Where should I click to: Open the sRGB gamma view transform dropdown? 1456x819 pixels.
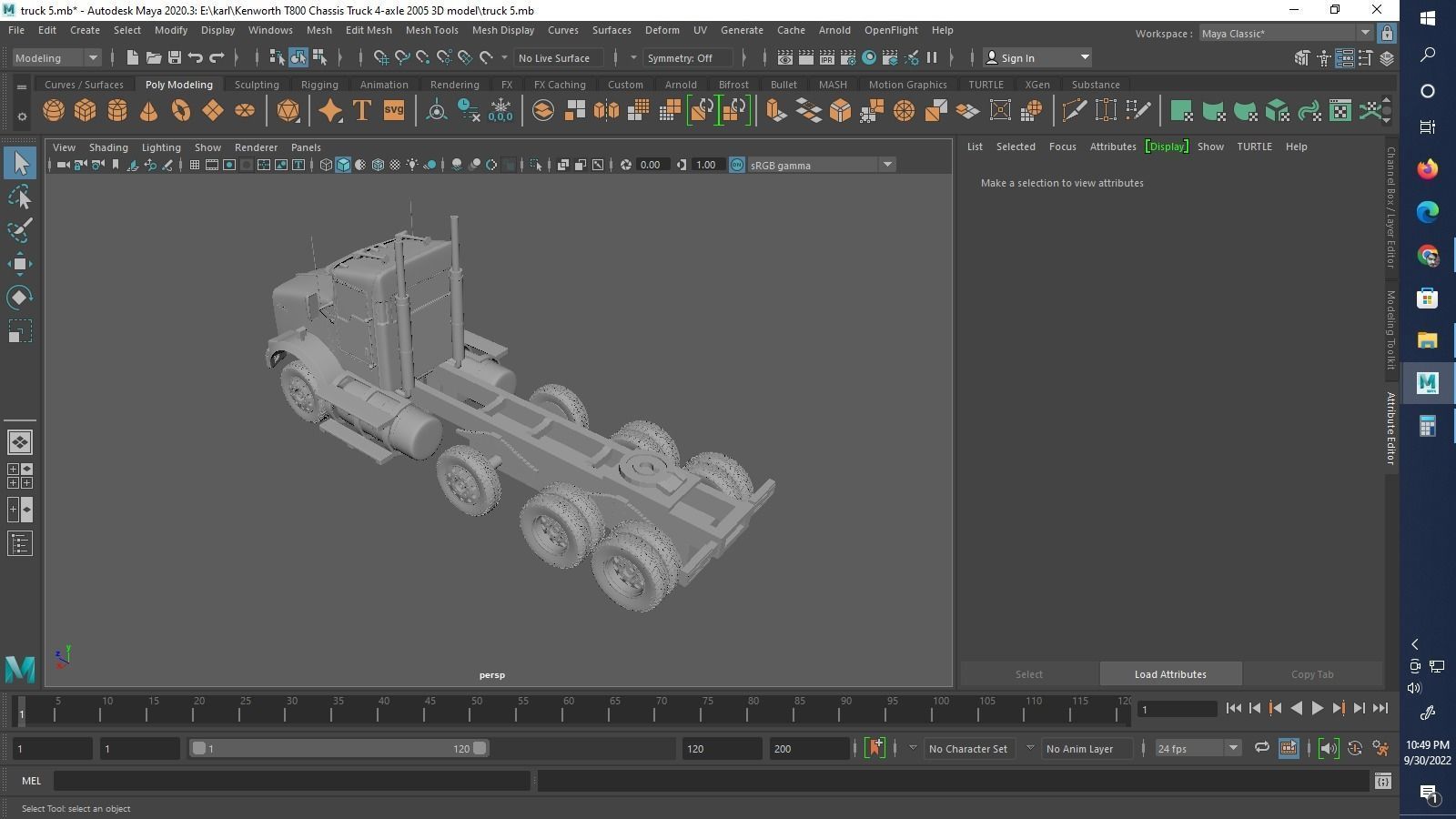pos(822,165)
